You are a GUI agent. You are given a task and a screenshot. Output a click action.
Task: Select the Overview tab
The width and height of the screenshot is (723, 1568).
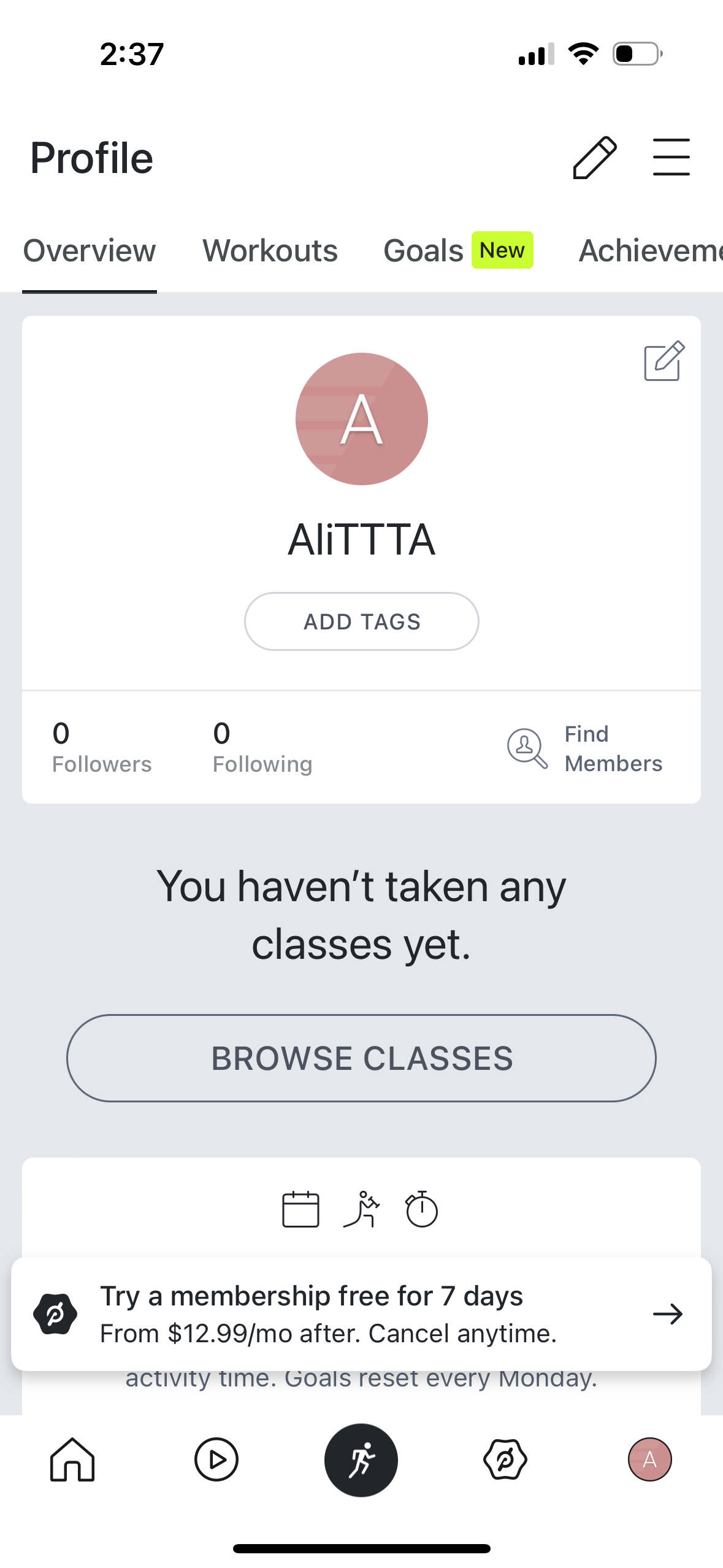pyautogui.click(x=90, y=250)
